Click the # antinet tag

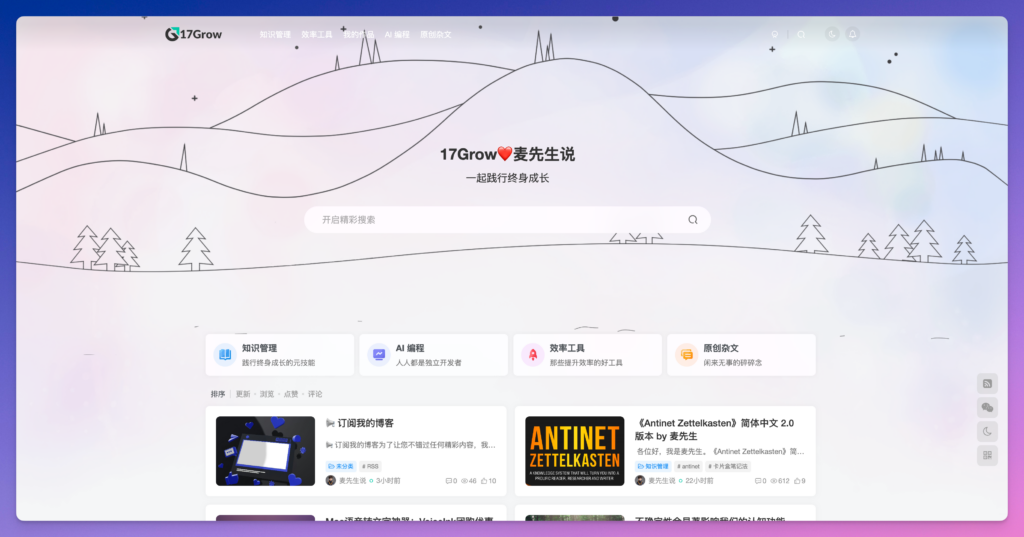tap(688, 466)
